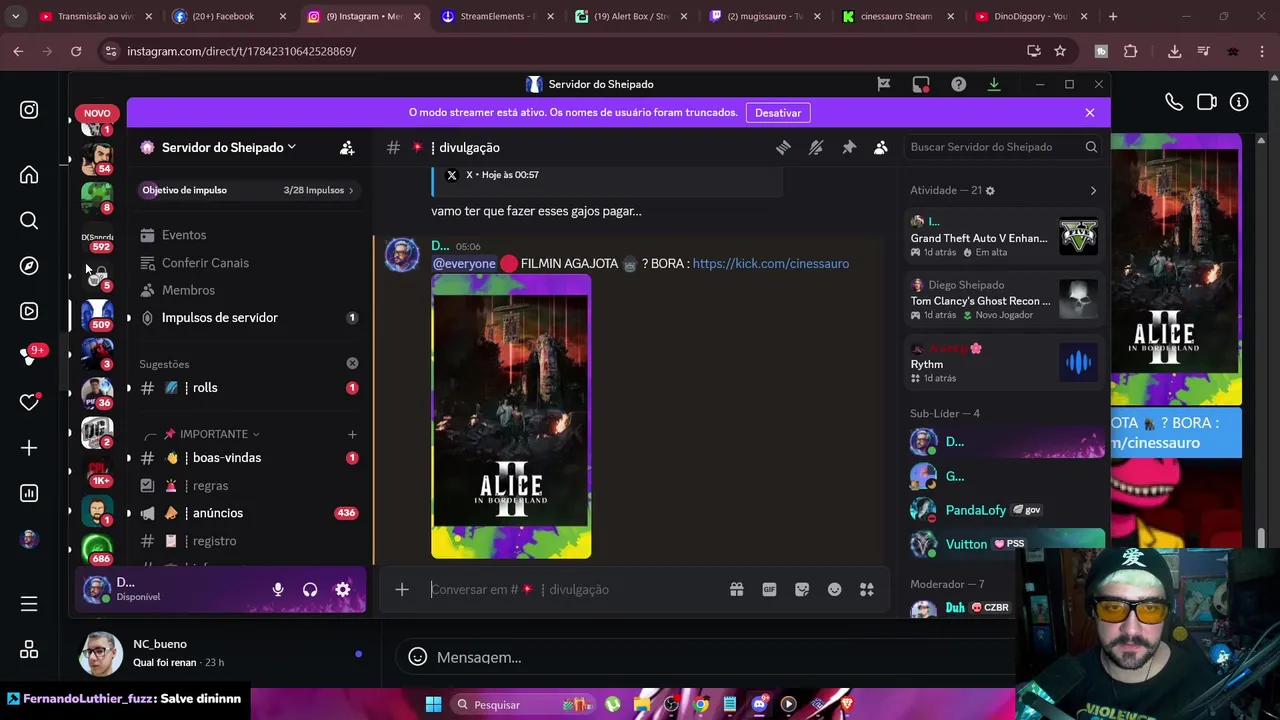Open Discord notification settings bell icon

point(816,147)
